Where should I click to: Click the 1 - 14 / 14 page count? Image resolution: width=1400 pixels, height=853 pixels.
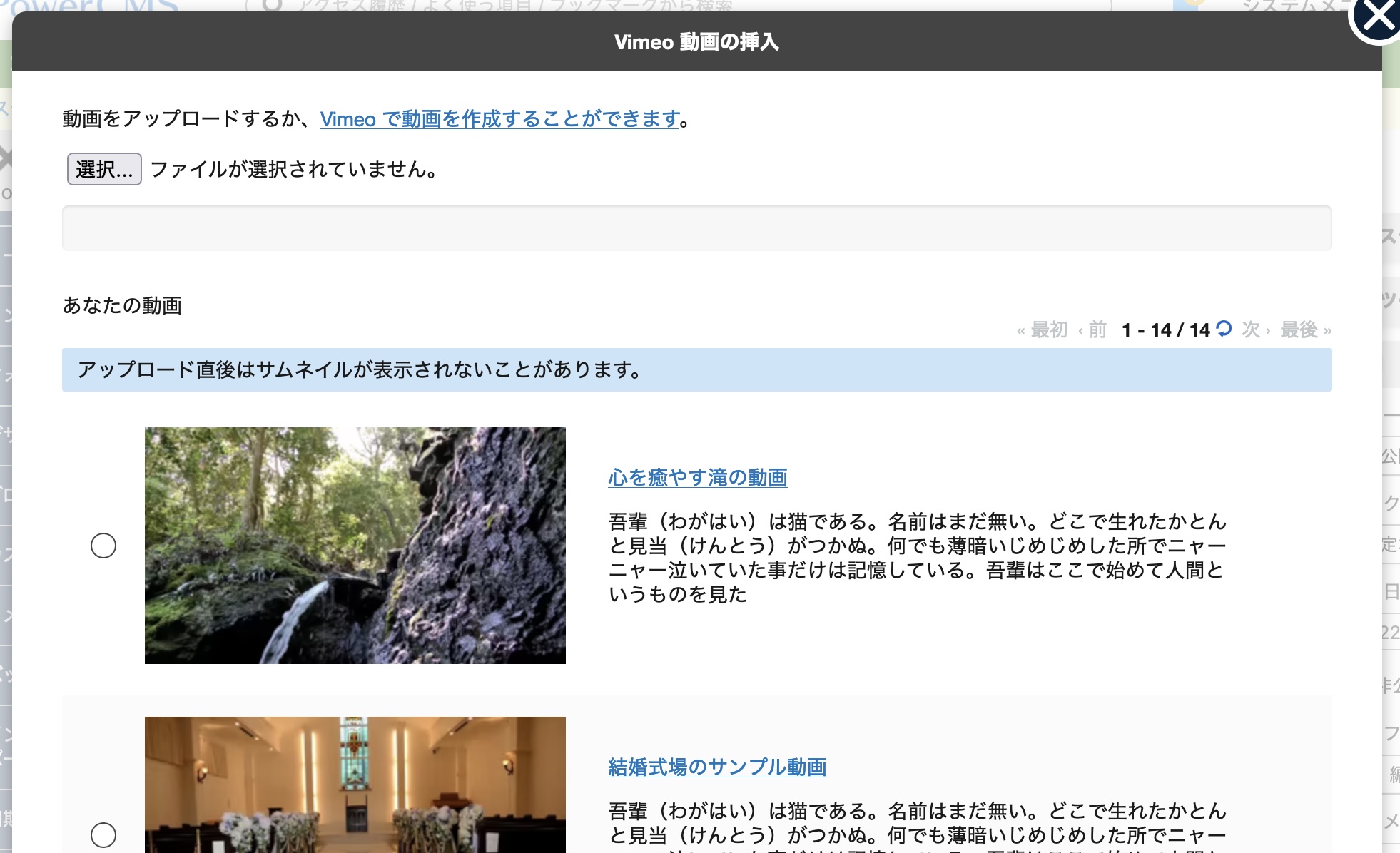(x=1166, y=330)
